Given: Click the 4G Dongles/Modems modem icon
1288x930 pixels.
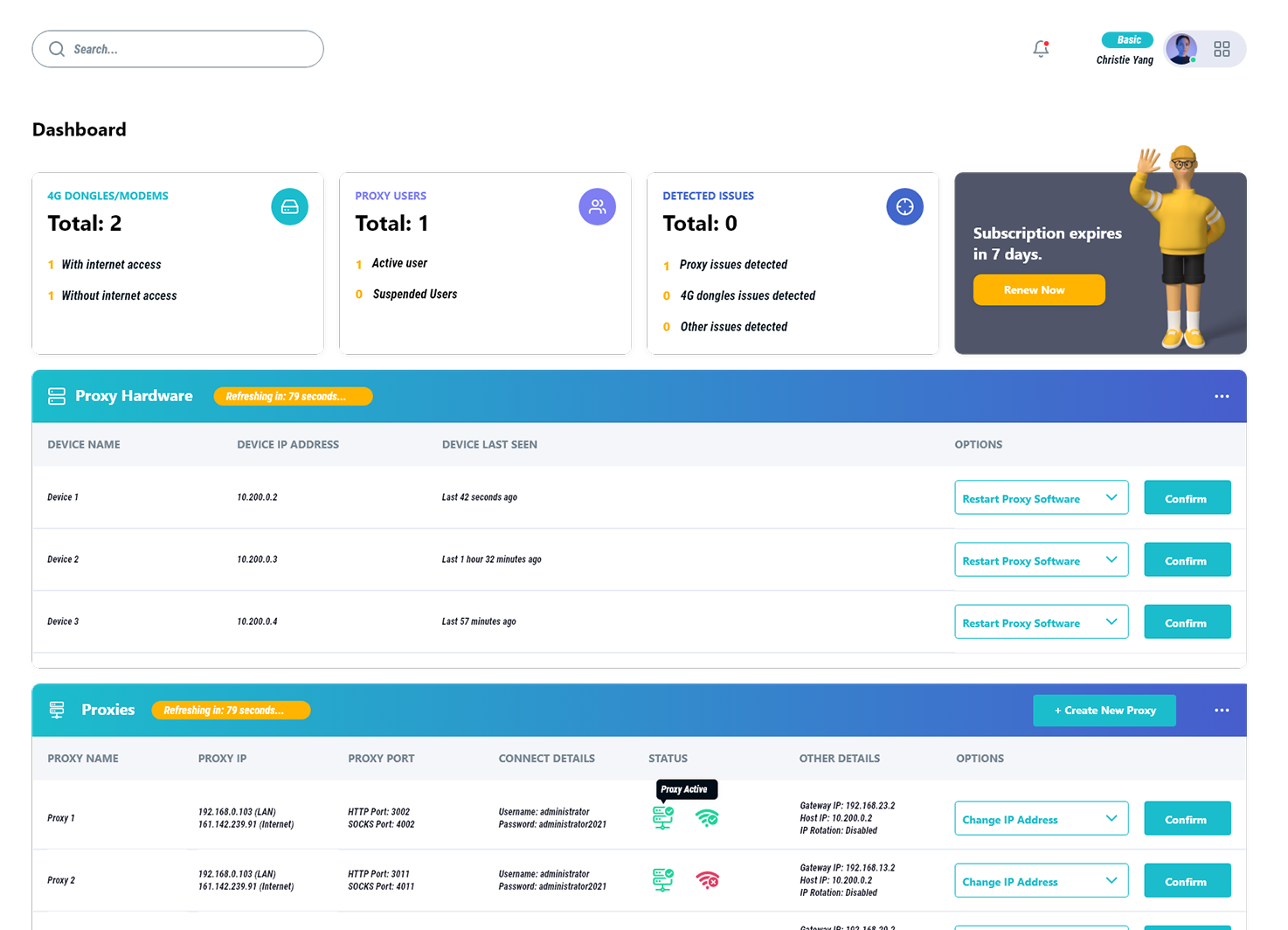Looking at the screenshot, I should click(x=289, y=207).
